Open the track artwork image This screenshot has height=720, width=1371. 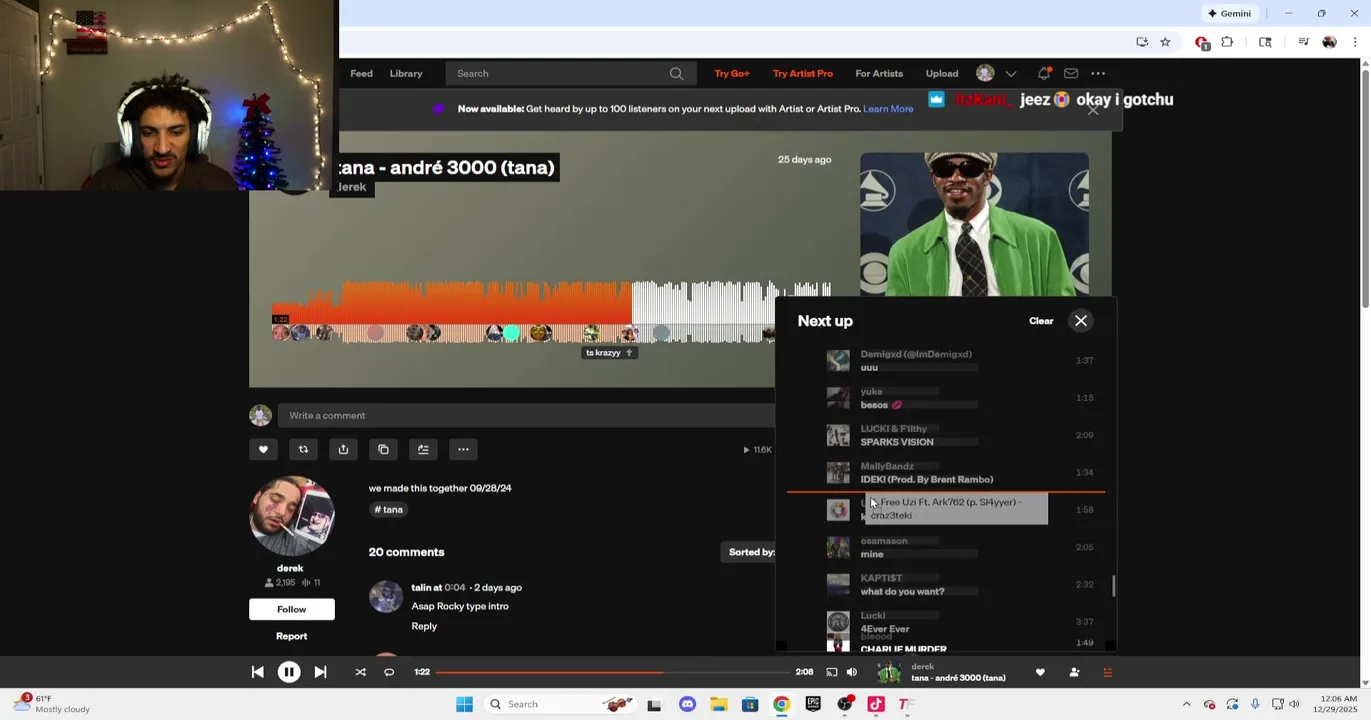pos(974,225)
